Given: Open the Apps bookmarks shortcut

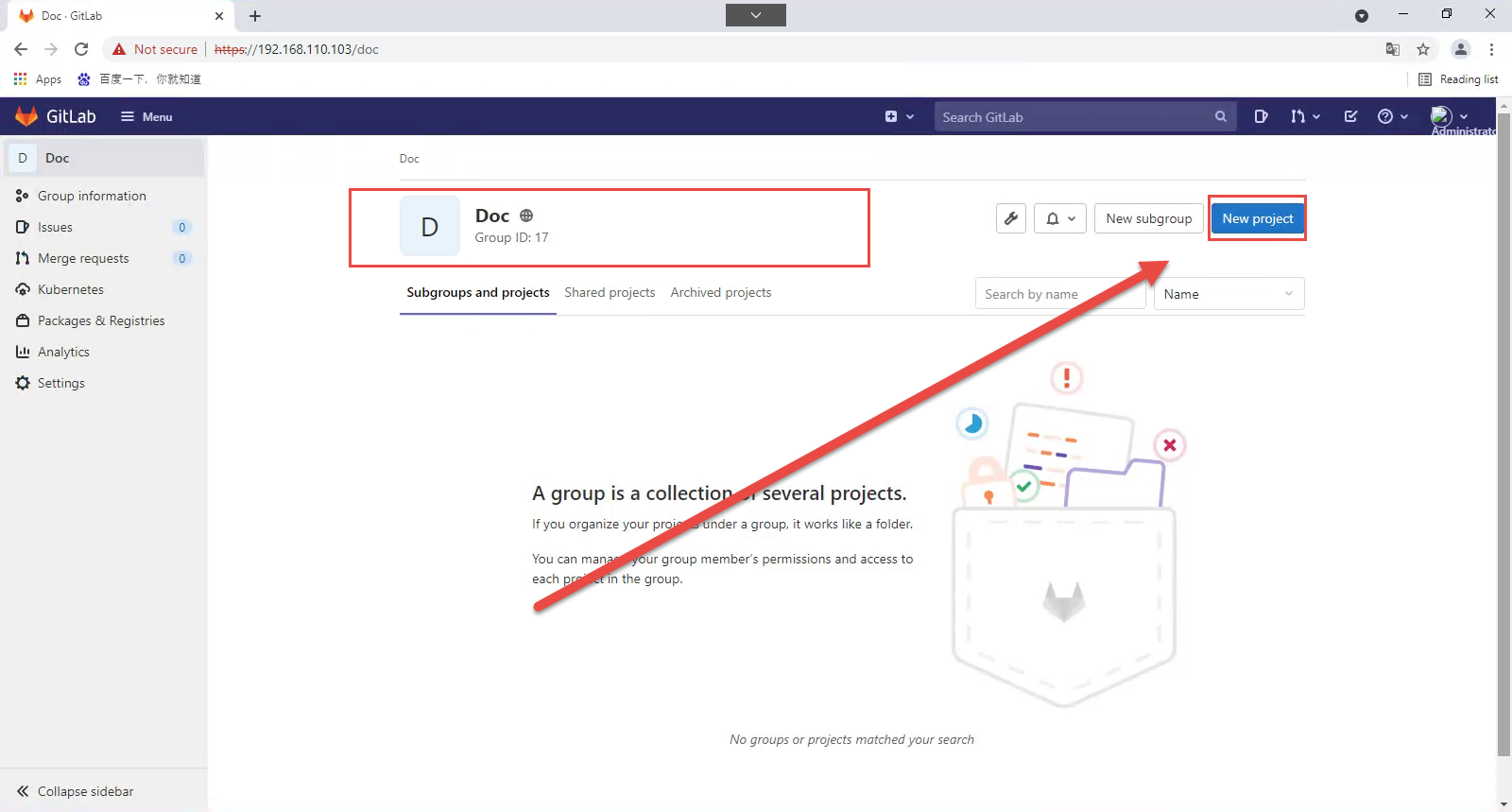Looking at the screenshot, I should 38,79.
